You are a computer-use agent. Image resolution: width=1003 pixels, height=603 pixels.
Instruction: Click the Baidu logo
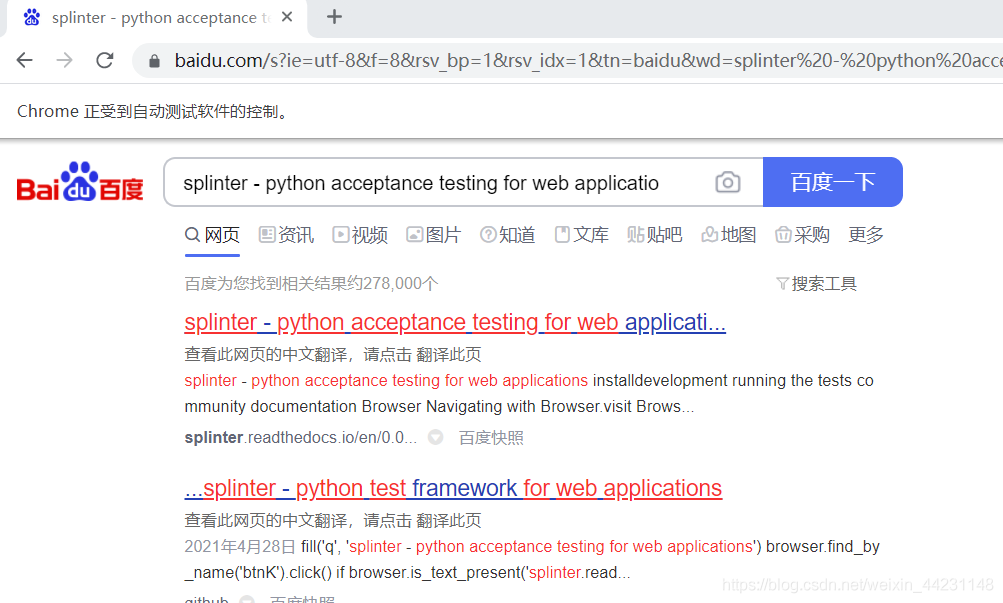(x=78, y=182)
